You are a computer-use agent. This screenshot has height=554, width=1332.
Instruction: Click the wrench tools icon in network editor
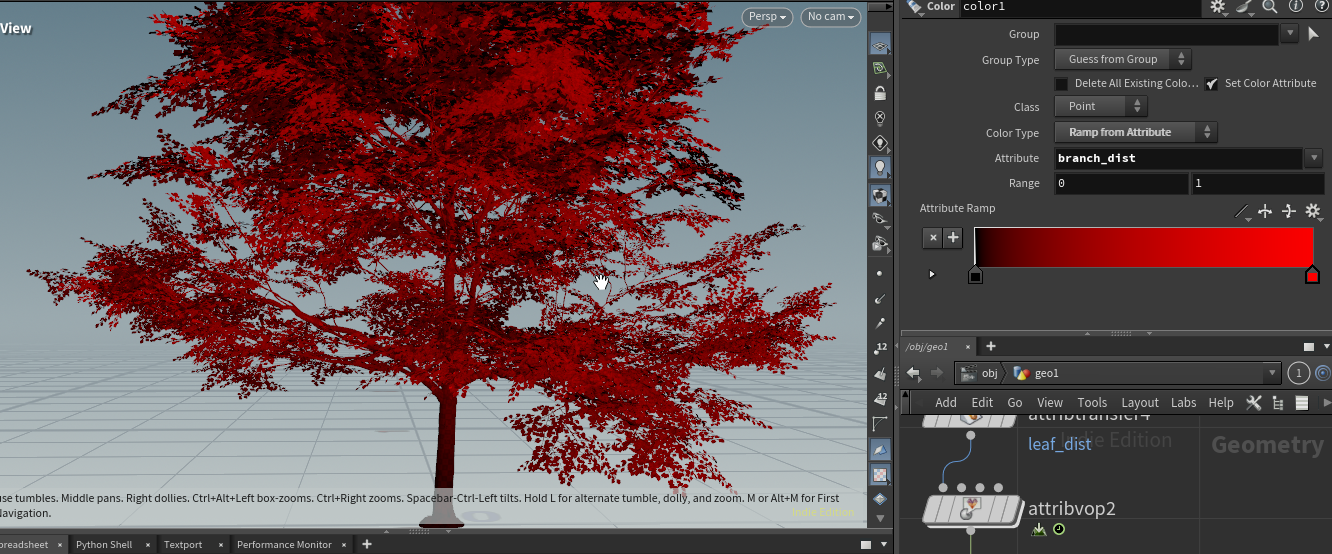(1254, 403)
